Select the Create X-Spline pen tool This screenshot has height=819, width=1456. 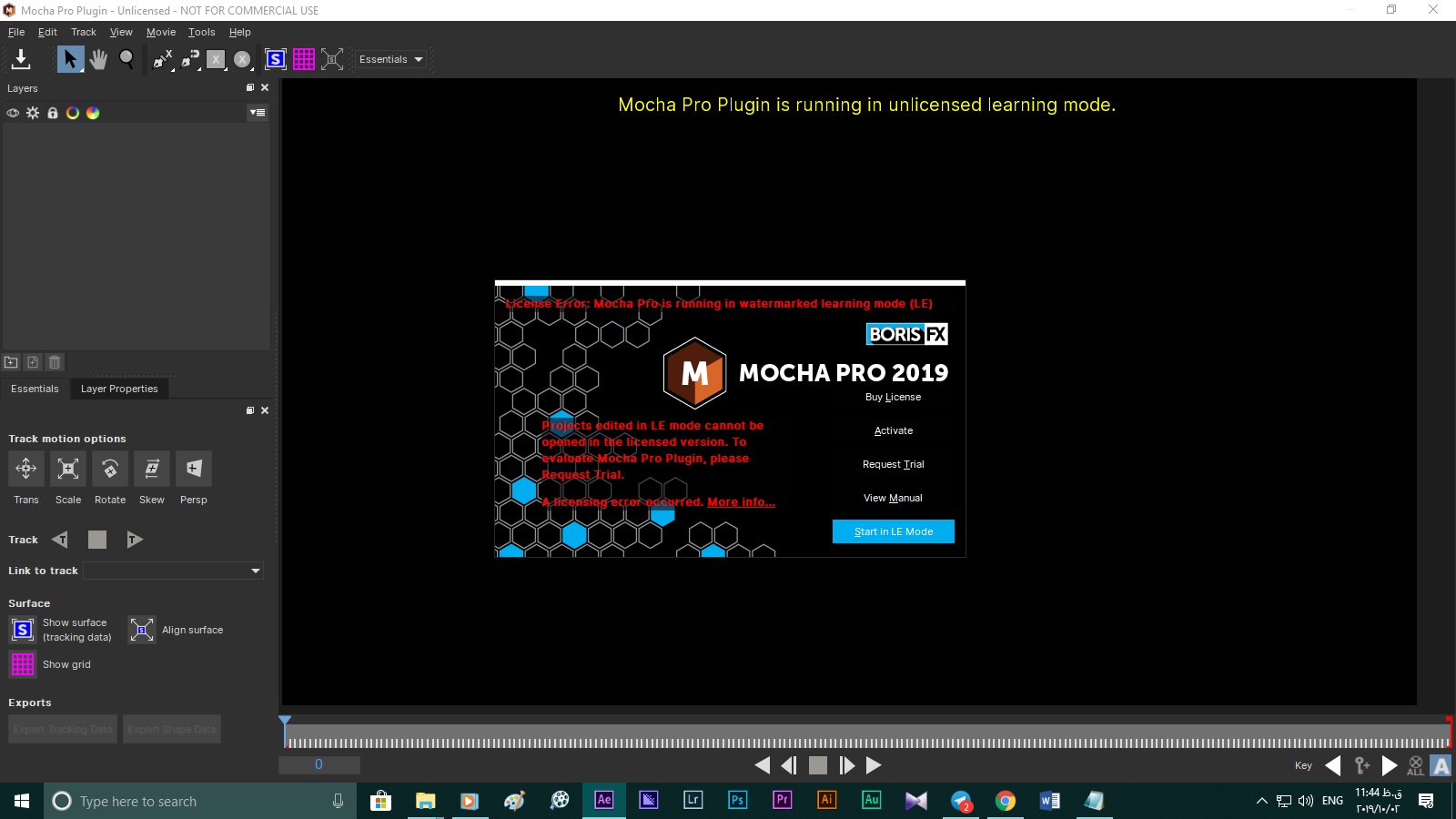click(162, 59)
